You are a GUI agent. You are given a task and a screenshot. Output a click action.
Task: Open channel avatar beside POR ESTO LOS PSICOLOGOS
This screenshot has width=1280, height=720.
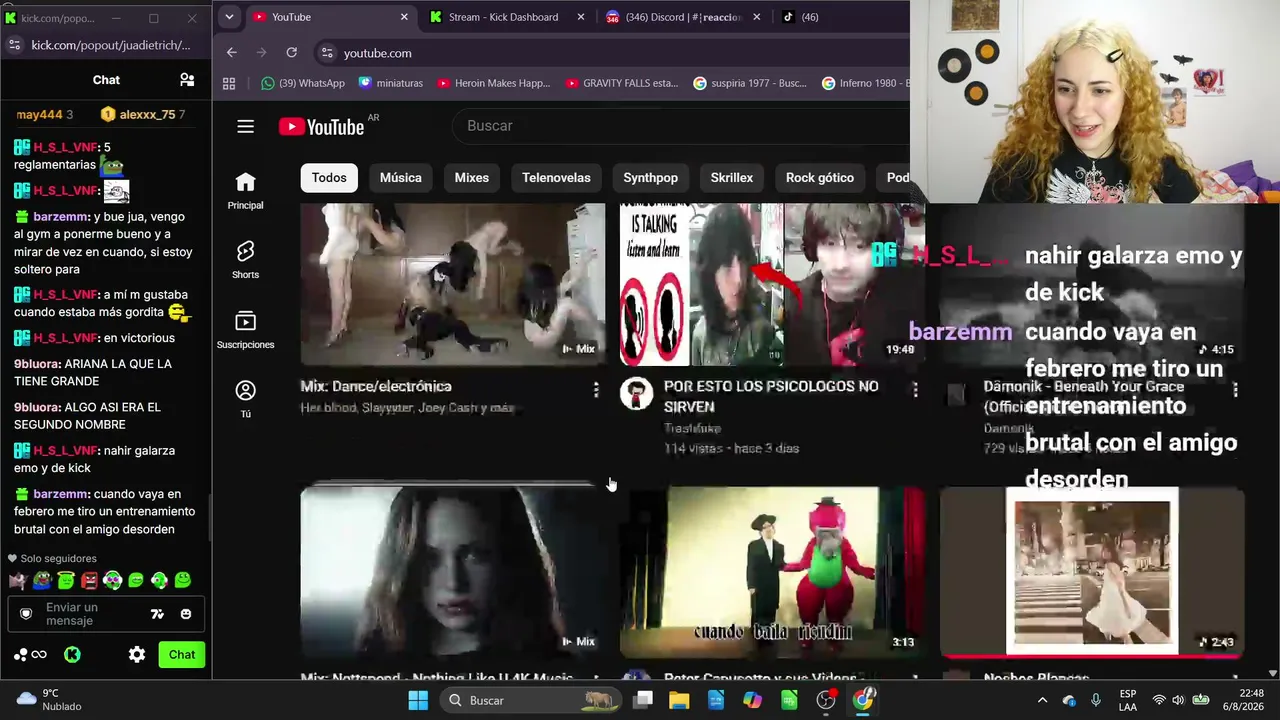click(636, 394)
